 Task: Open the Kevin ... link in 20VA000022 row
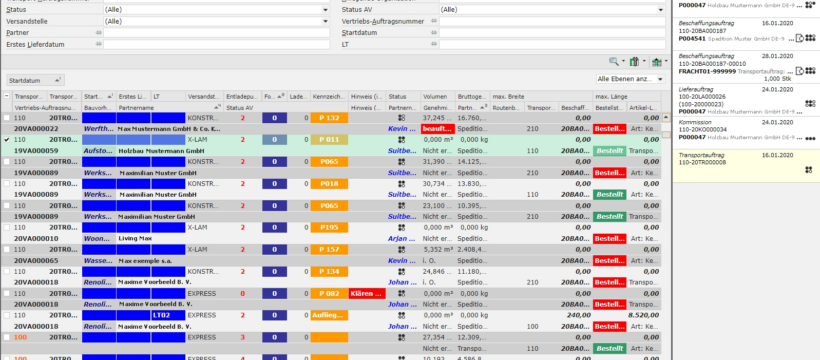pyautogui.click(x=402, y=129)
